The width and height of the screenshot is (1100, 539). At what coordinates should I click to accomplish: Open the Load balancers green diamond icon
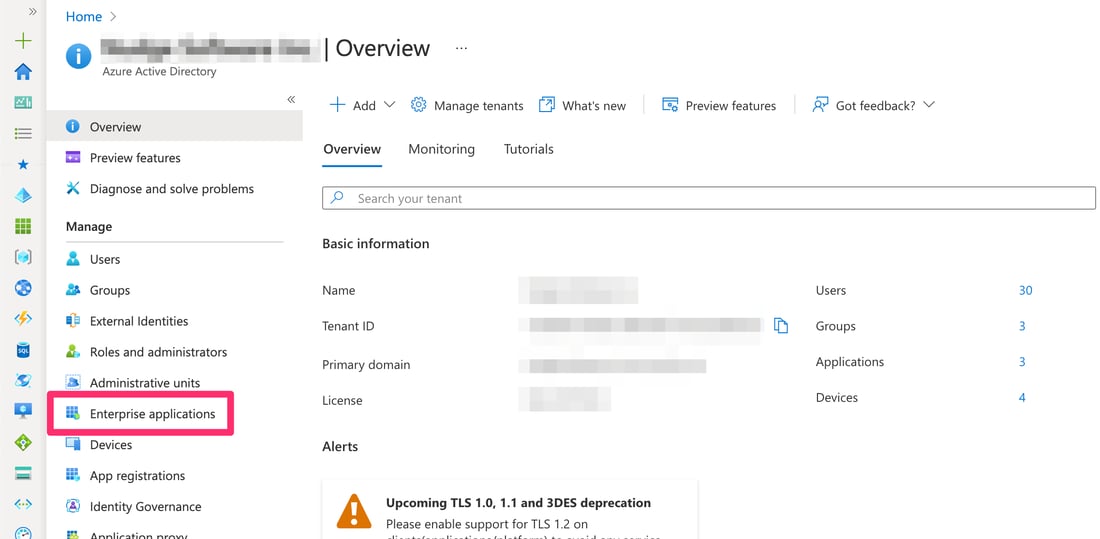(x=23, y=442)
